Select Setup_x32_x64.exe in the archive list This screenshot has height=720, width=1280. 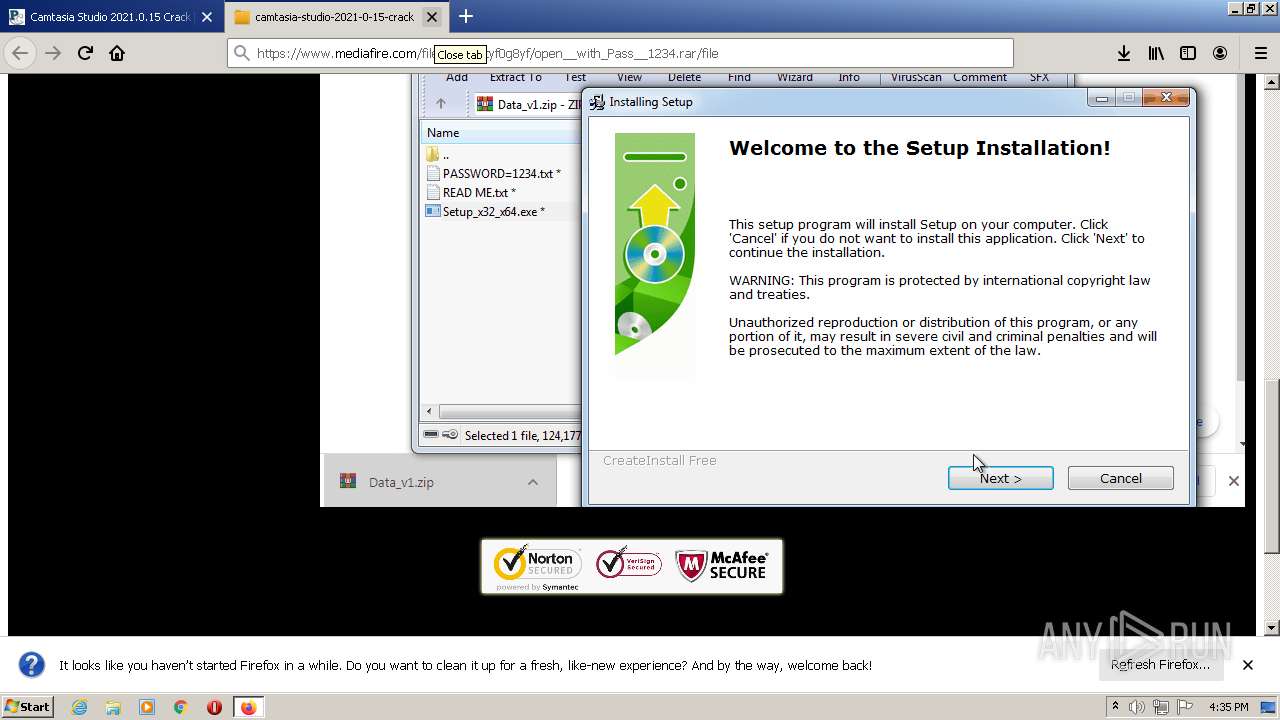485,211
